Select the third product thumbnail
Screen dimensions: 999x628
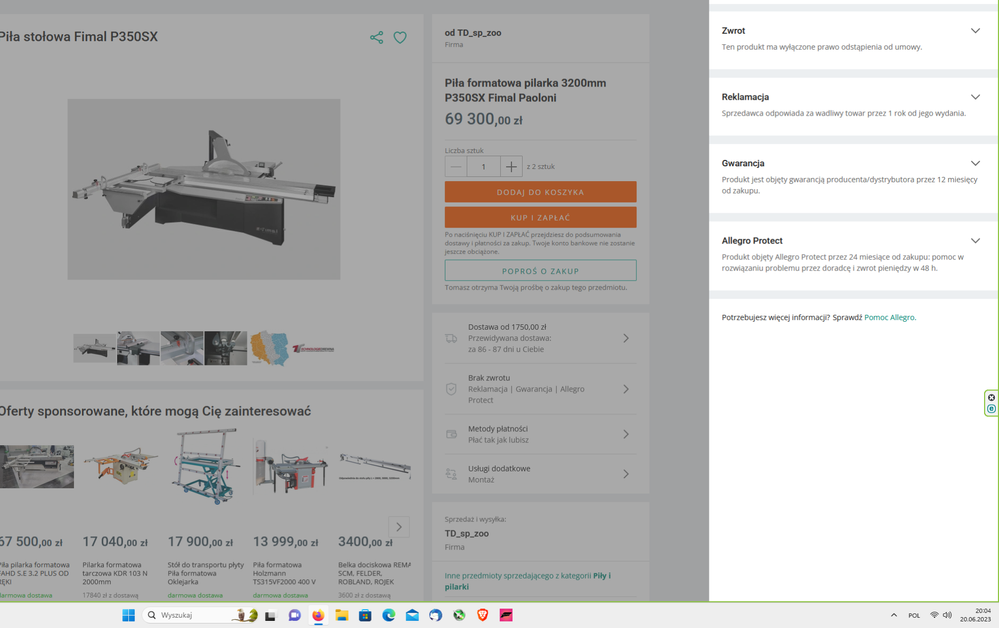click(x=182, y=348)
